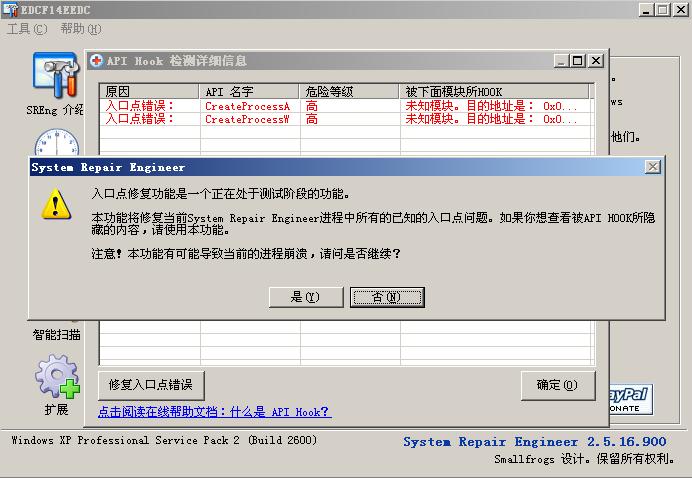Click 未知模块 target address in CreateProcessW row
692x478 pixels.
[491, 119]
